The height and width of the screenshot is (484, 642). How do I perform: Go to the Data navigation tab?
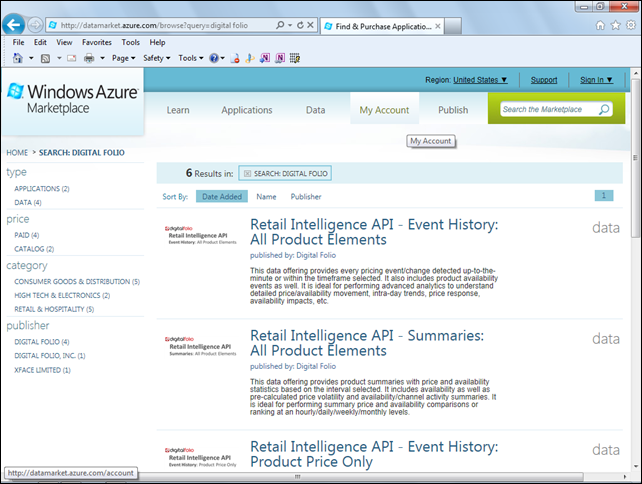coord(316,110)
